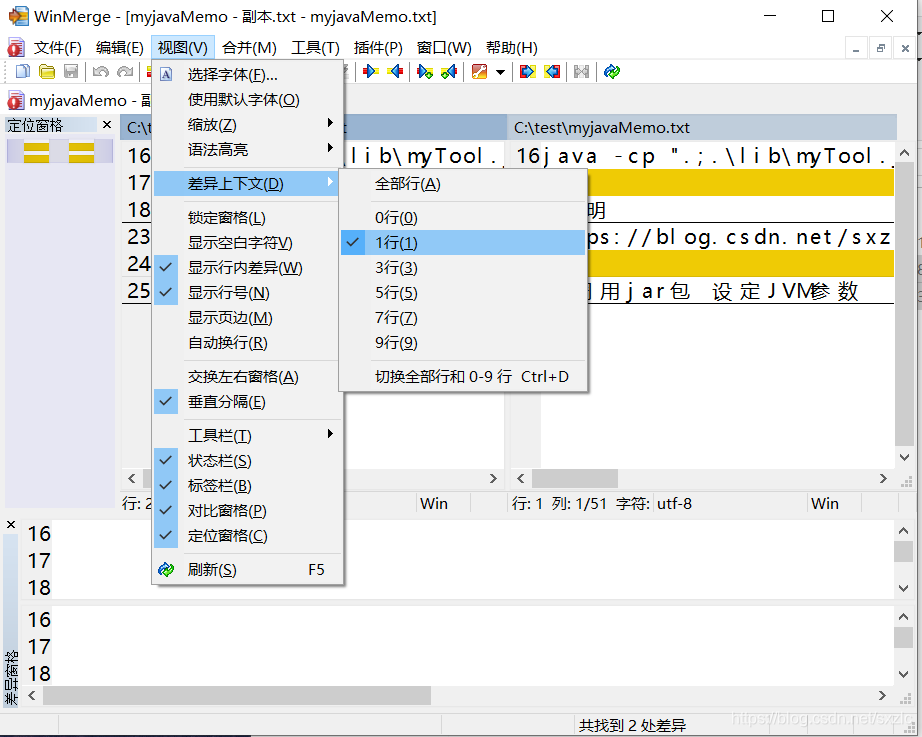Open the 合并(M) menu

249,48
